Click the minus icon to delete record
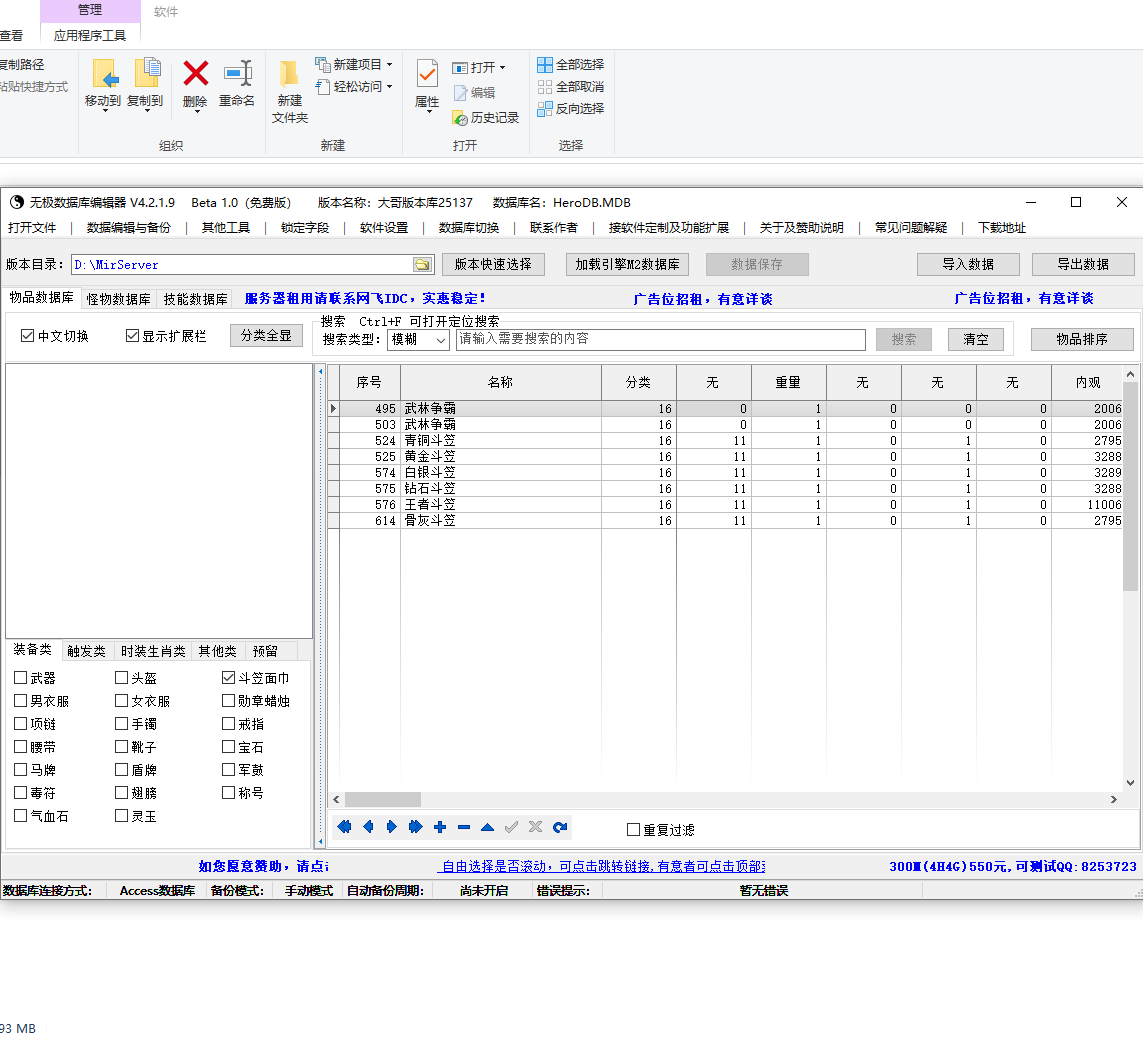The width and height of the screenshot is (1143, 1039). (x=464, y=827)
